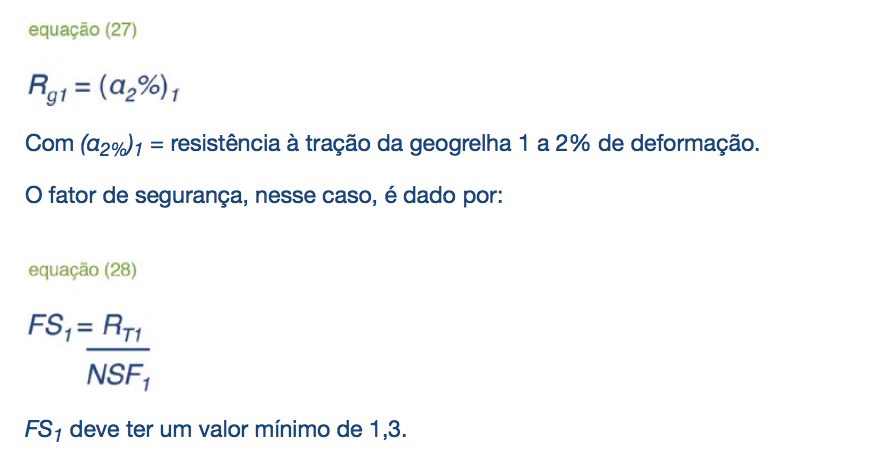Image resolution: width=878 pixels, height=458 pixels.
Task: Click the (a2%)1 term in equation 27
Action: (x=139, y=88)
